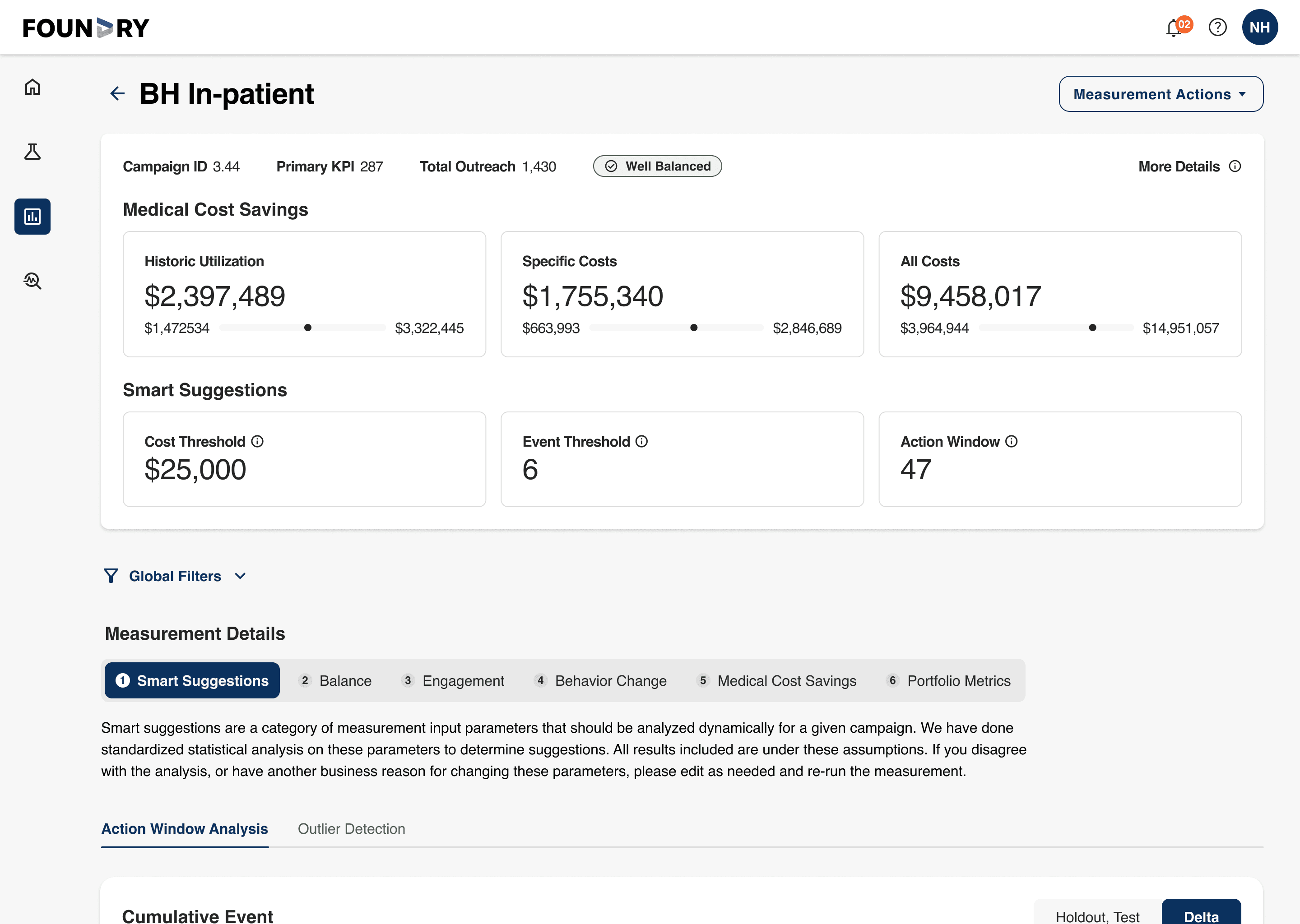The image size is (1300, 924).
Task: Open the flask experiments icon in sidebar
Action: 32,152
